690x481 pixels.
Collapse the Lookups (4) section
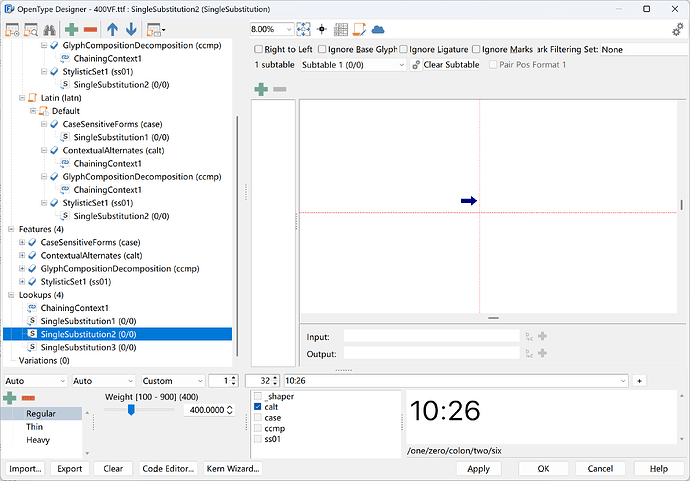(11, 295)
